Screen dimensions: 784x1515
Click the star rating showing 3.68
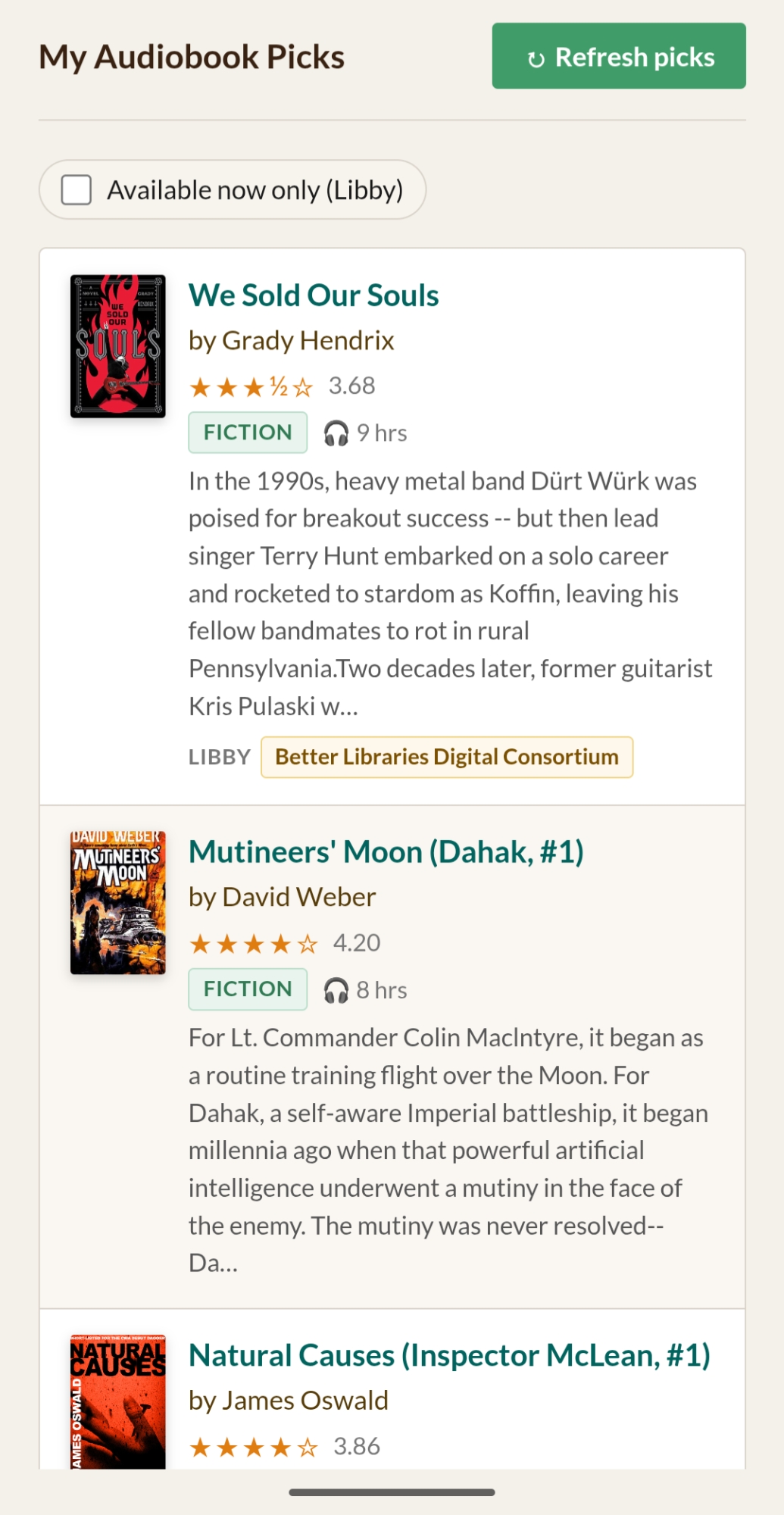click(251, 387)
